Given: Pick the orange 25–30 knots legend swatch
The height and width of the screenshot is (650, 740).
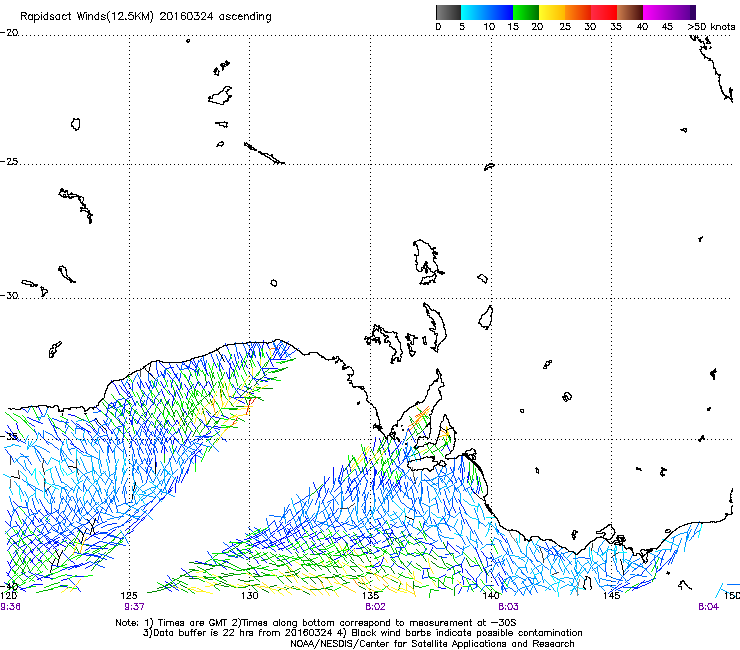Looking at the screenshot, I should 578,12.
